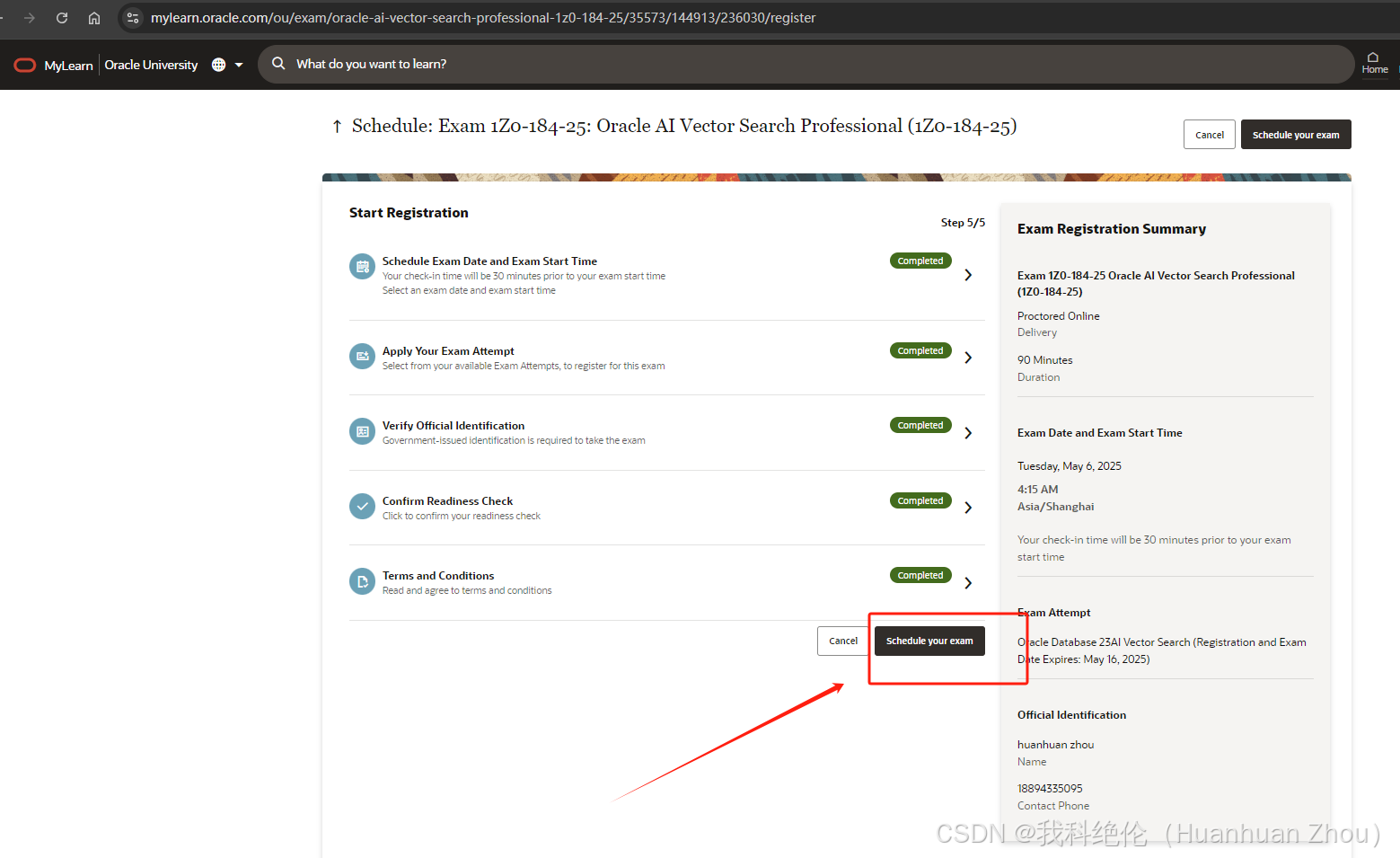Click the bottom Cancel button

coord(843,641)
